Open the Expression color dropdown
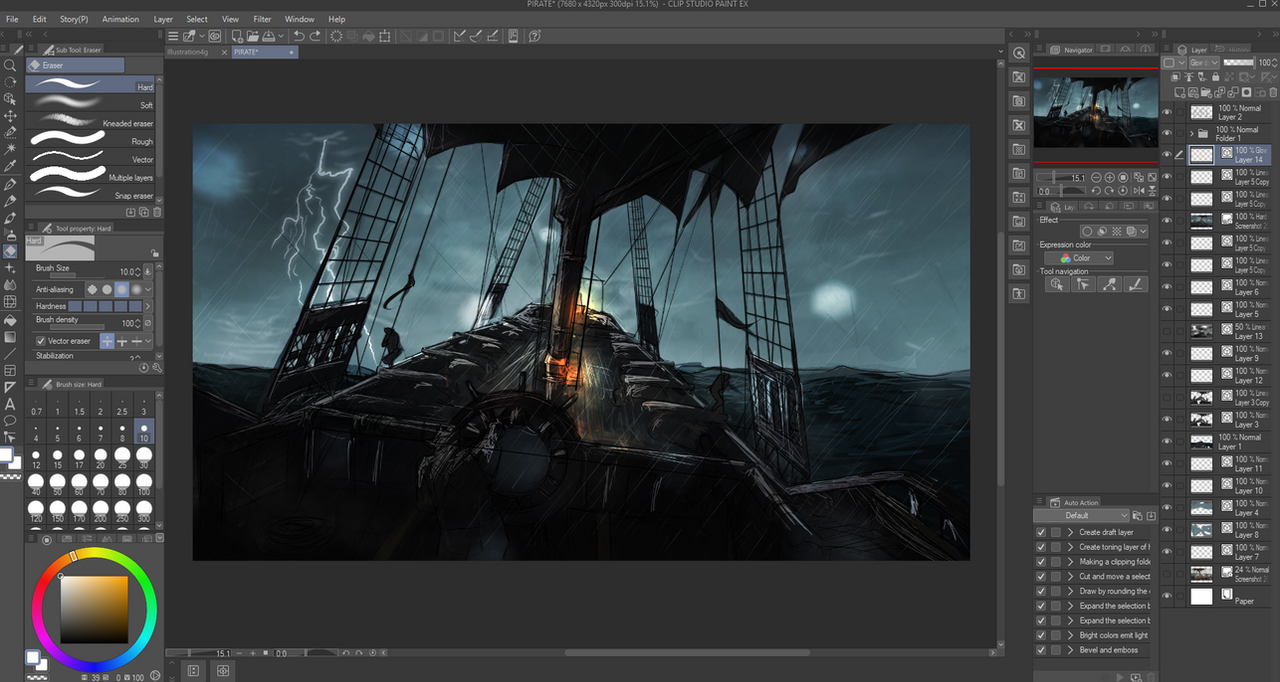The height and width of the screenshot is (682, 1280). [1078, 258]
